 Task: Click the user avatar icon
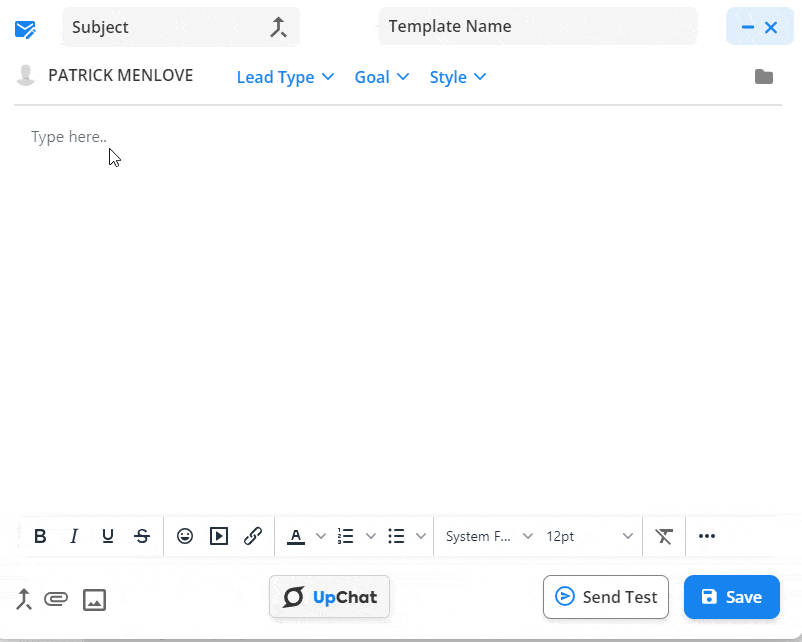pyautogui.click(x=25, y=75)
